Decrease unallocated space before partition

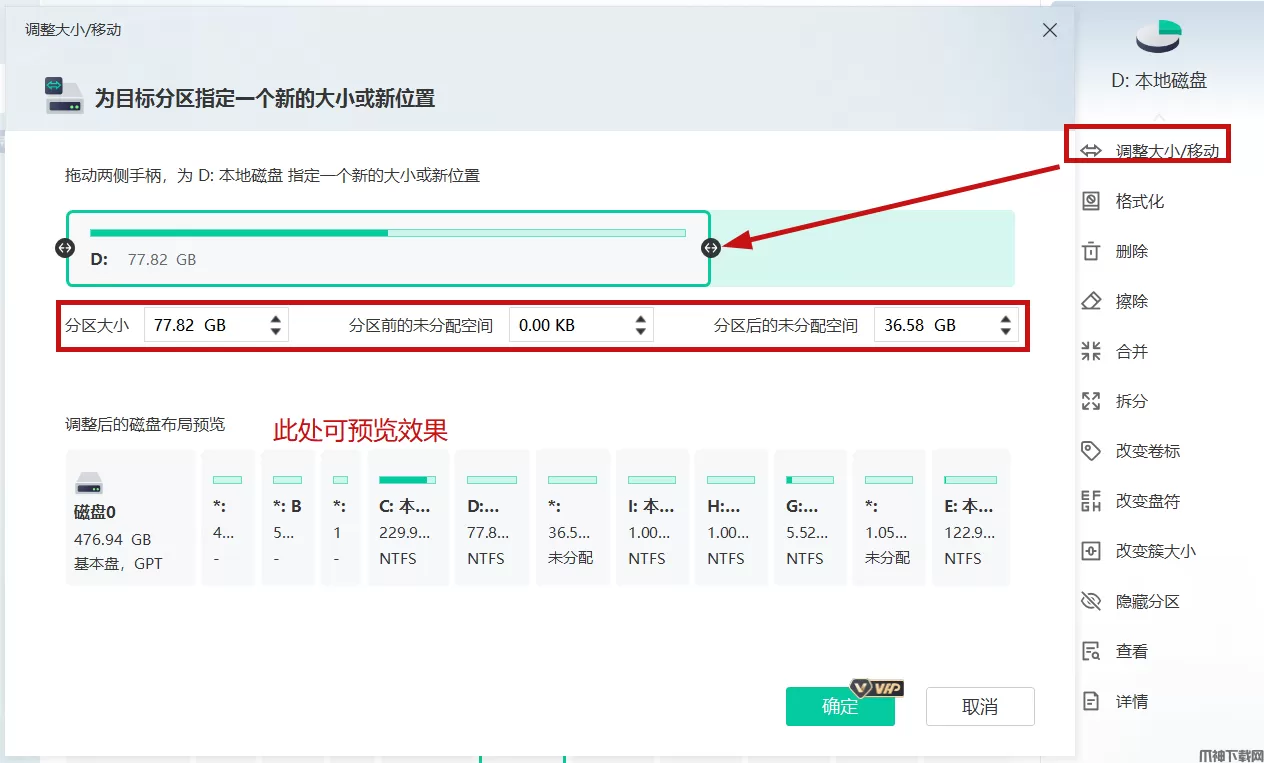pyautogui.click(x=641, y=332)
